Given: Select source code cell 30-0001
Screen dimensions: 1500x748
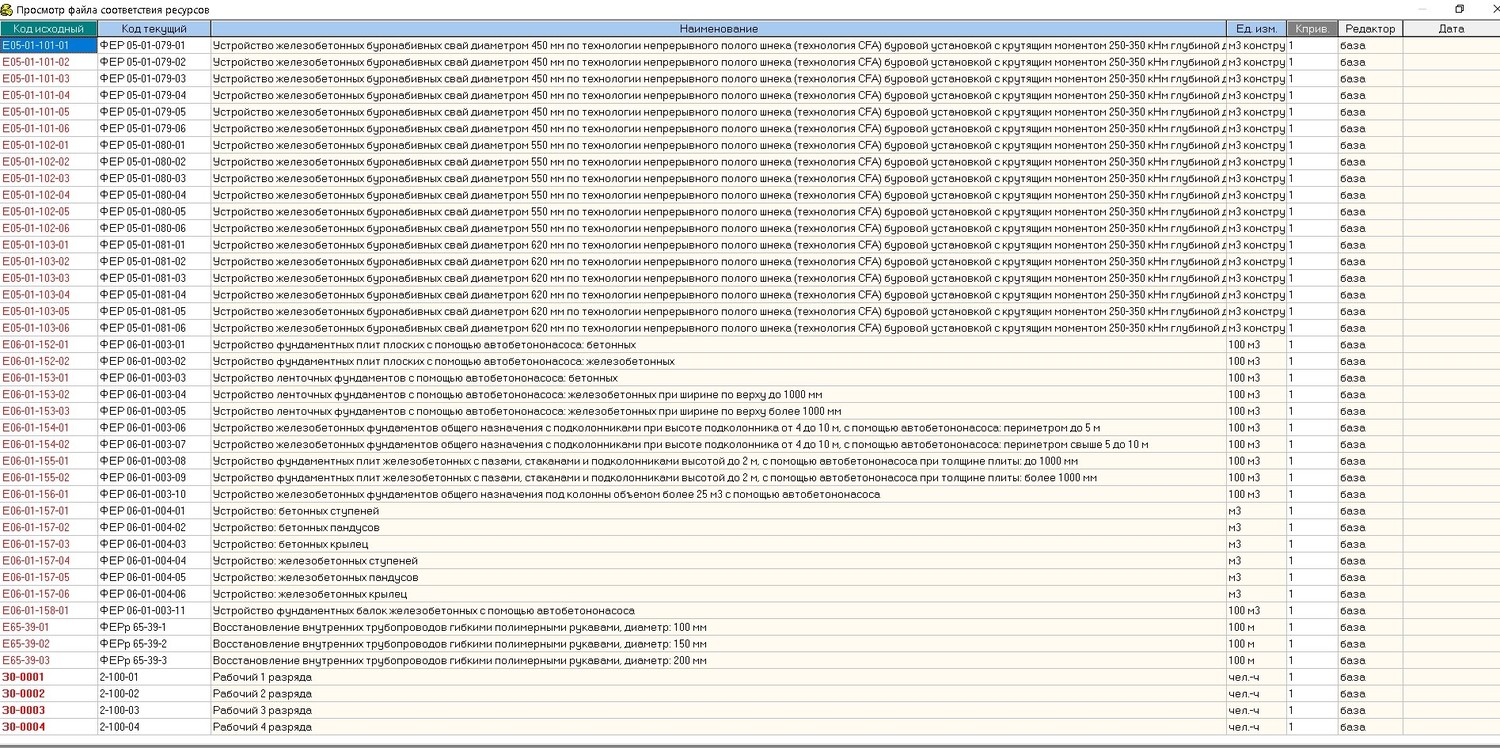Looking at the screenshot, I should (x=49, y=677).
